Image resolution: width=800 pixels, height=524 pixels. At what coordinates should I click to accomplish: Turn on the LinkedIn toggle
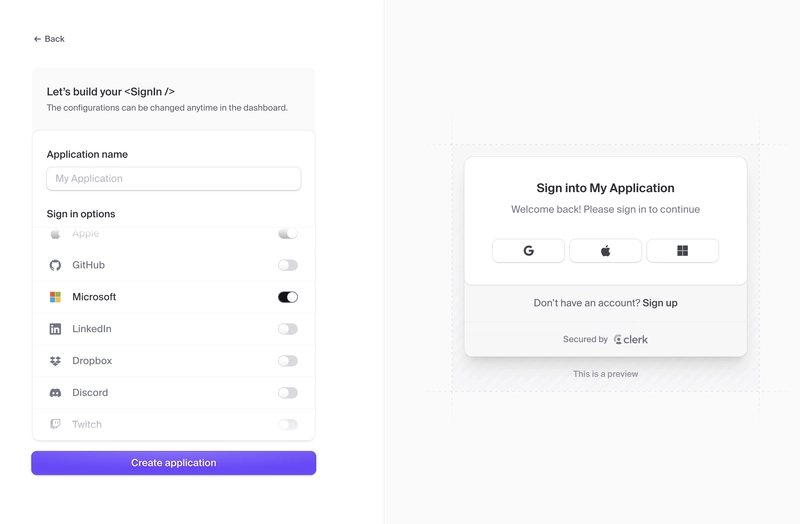click(288, 329)
